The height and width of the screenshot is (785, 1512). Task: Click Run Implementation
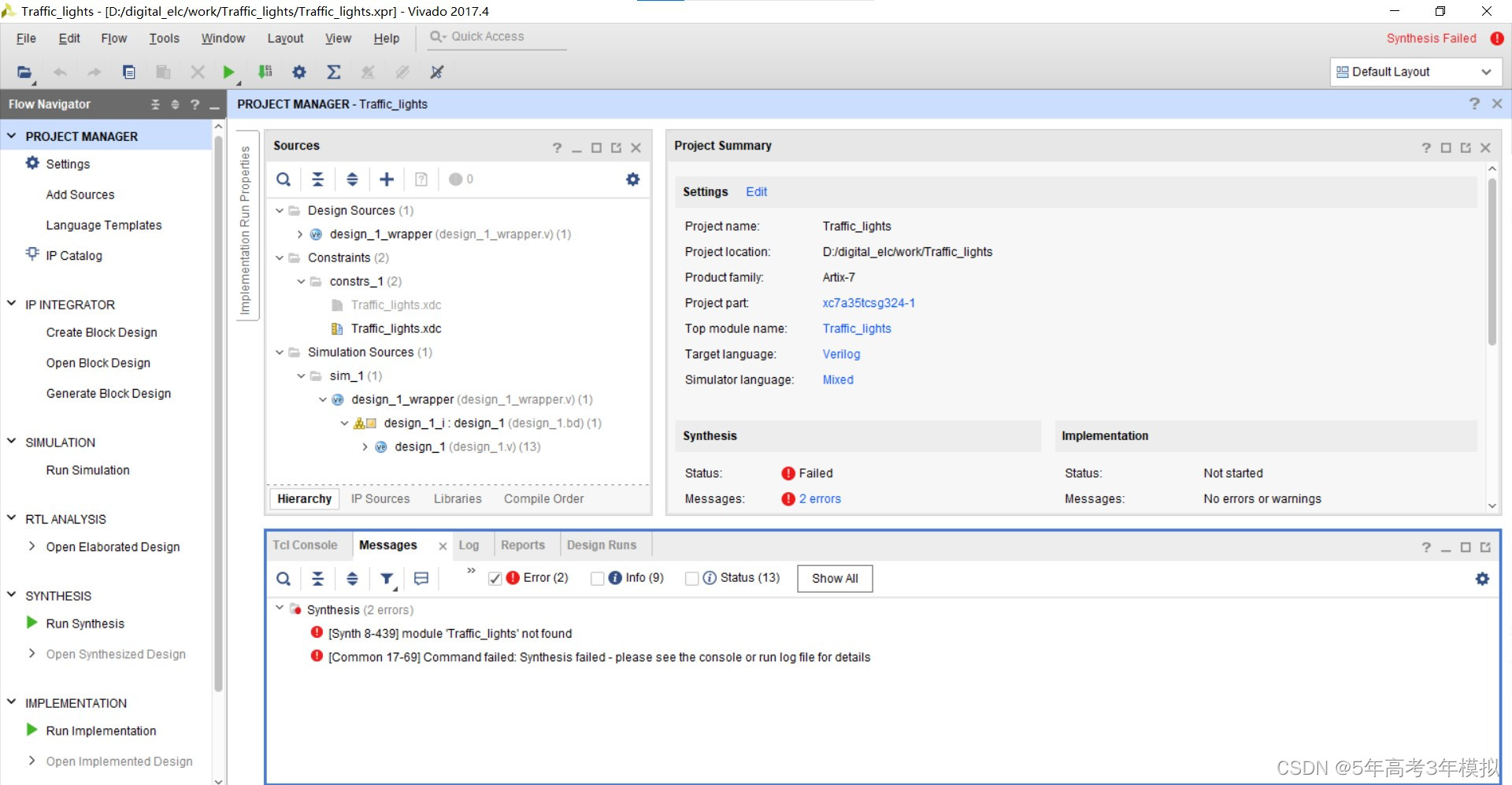pyautogui.click(x=101, y=731)
